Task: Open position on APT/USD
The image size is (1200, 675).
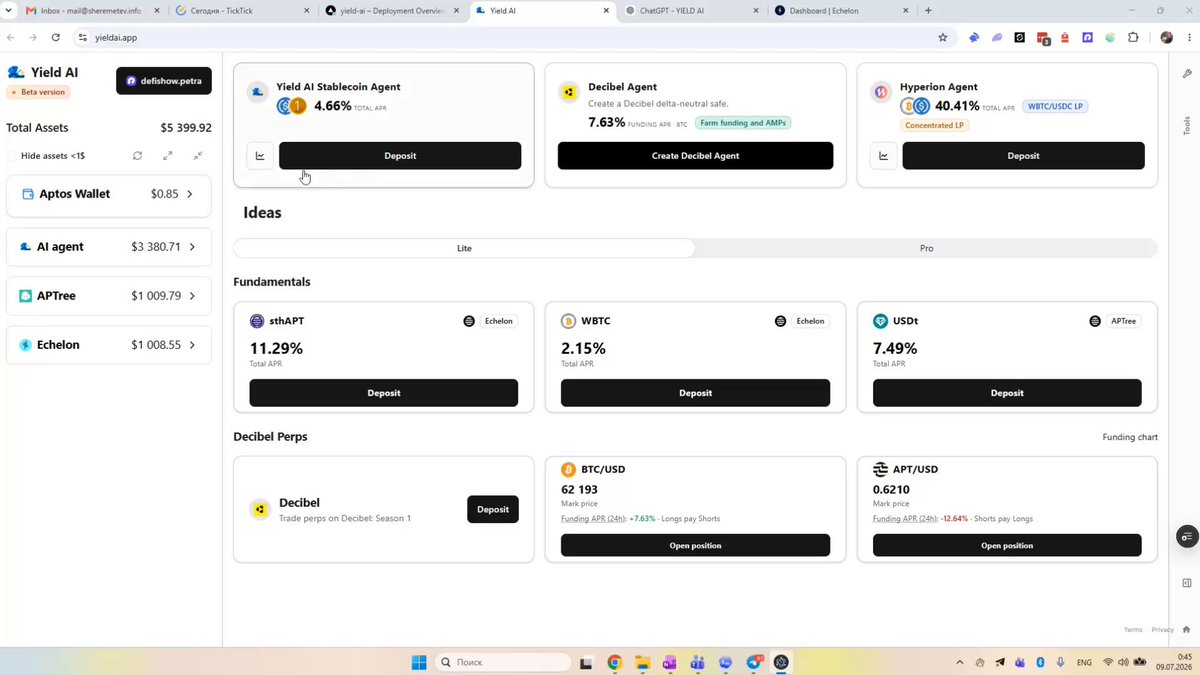Action: coord(1007,545)
